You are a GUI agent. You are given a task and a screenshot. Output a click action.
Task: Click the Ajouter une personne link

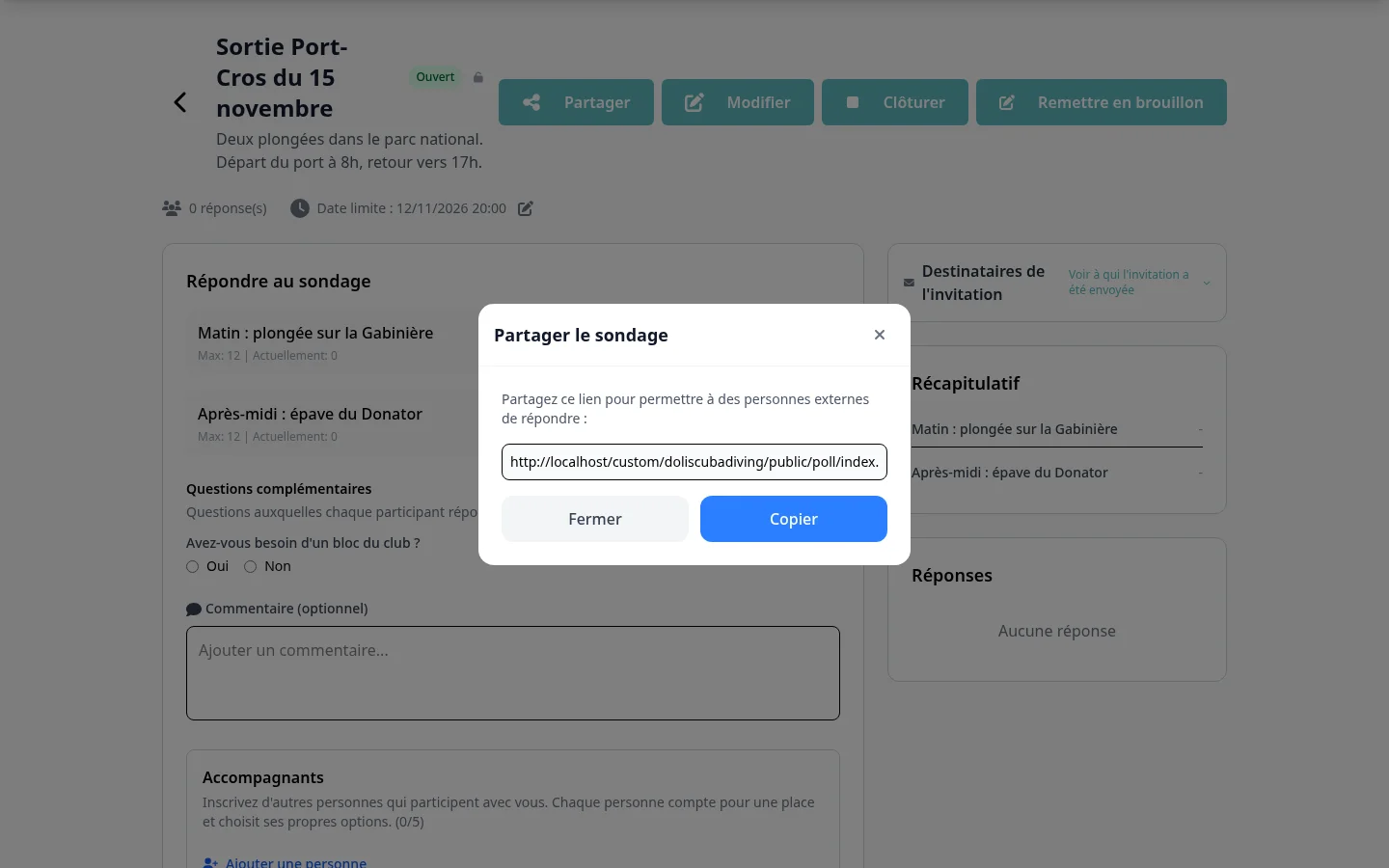(x=285, y=862)
